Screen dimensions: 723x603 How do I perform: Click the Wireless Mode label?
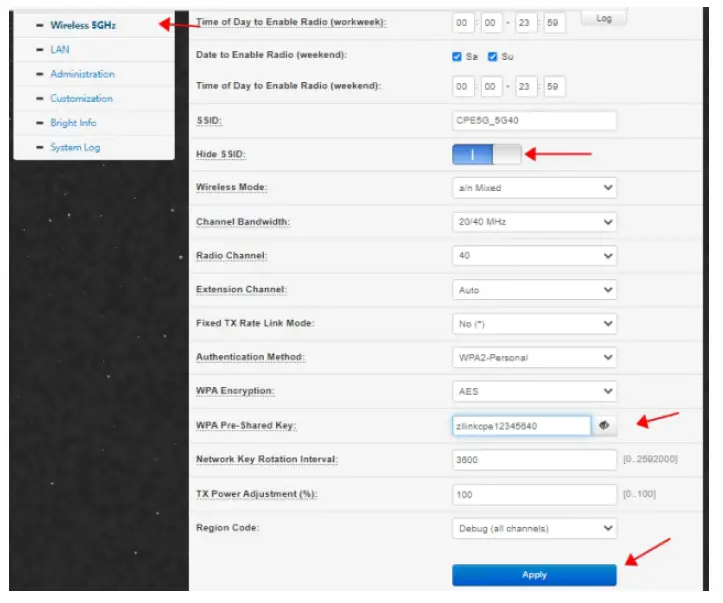pos(231,187)
